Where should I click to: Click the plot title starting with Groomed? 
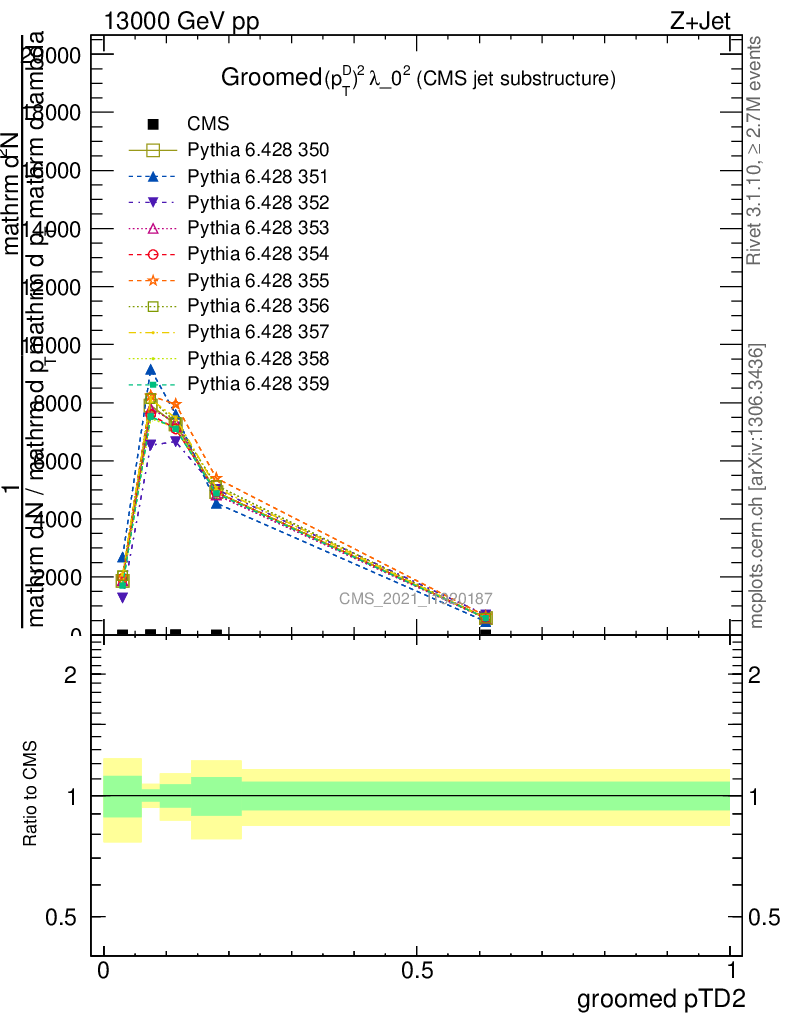(x=417, y=78)
